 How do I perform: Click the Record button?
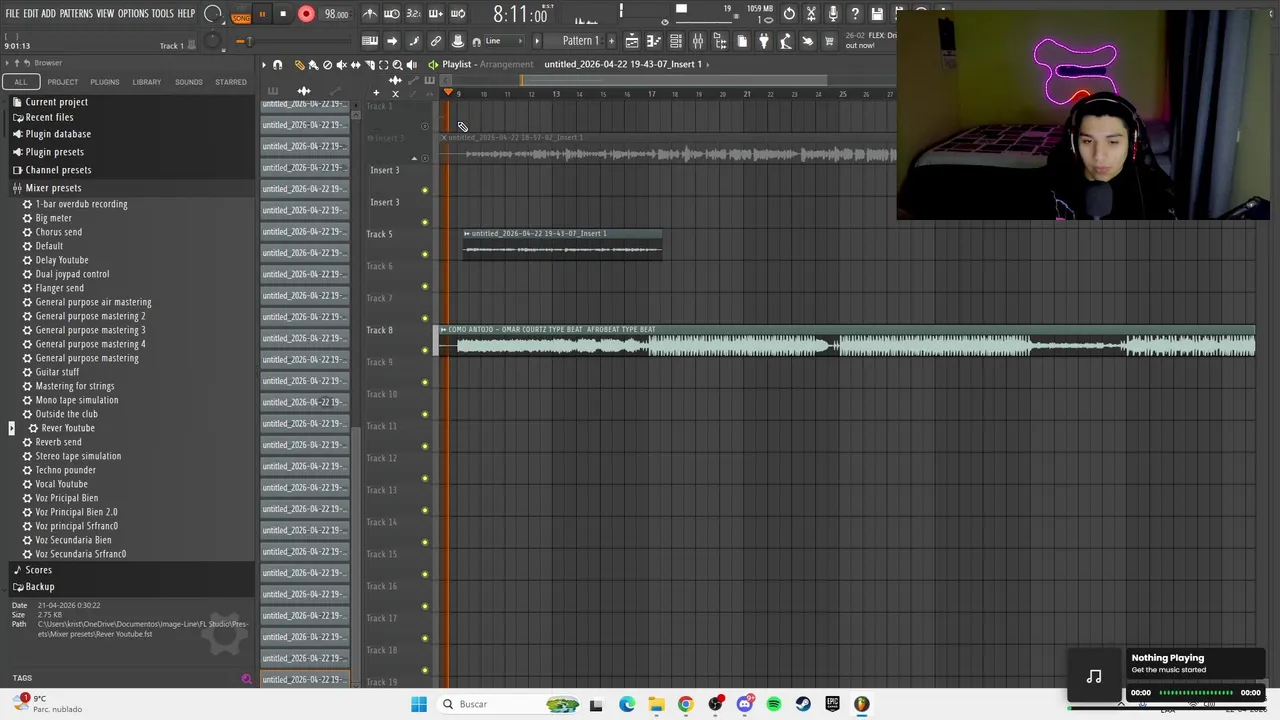point(306,14)
